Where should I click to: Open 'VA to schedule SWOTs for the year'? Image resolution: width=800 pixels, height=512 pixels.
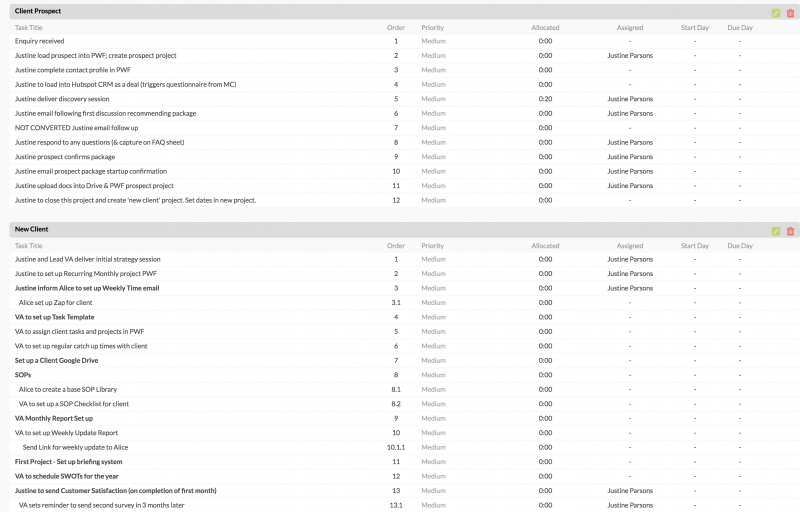64,476
